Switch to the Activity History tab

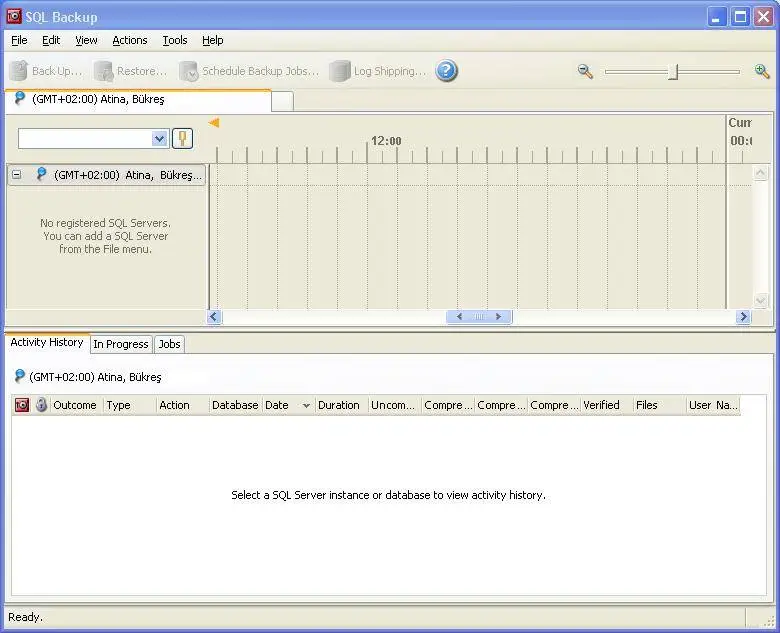[47, 342]
